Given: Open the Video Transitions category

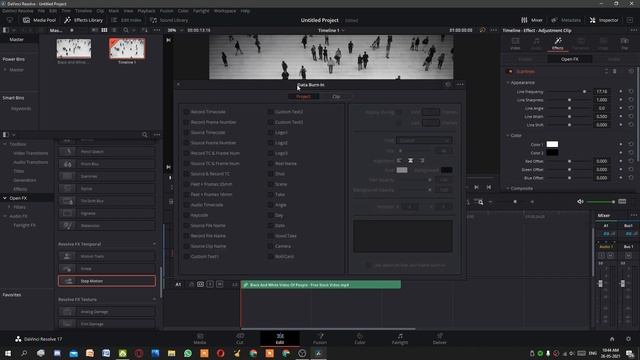Looking at the screenshot, I should (x=31, y=153).
